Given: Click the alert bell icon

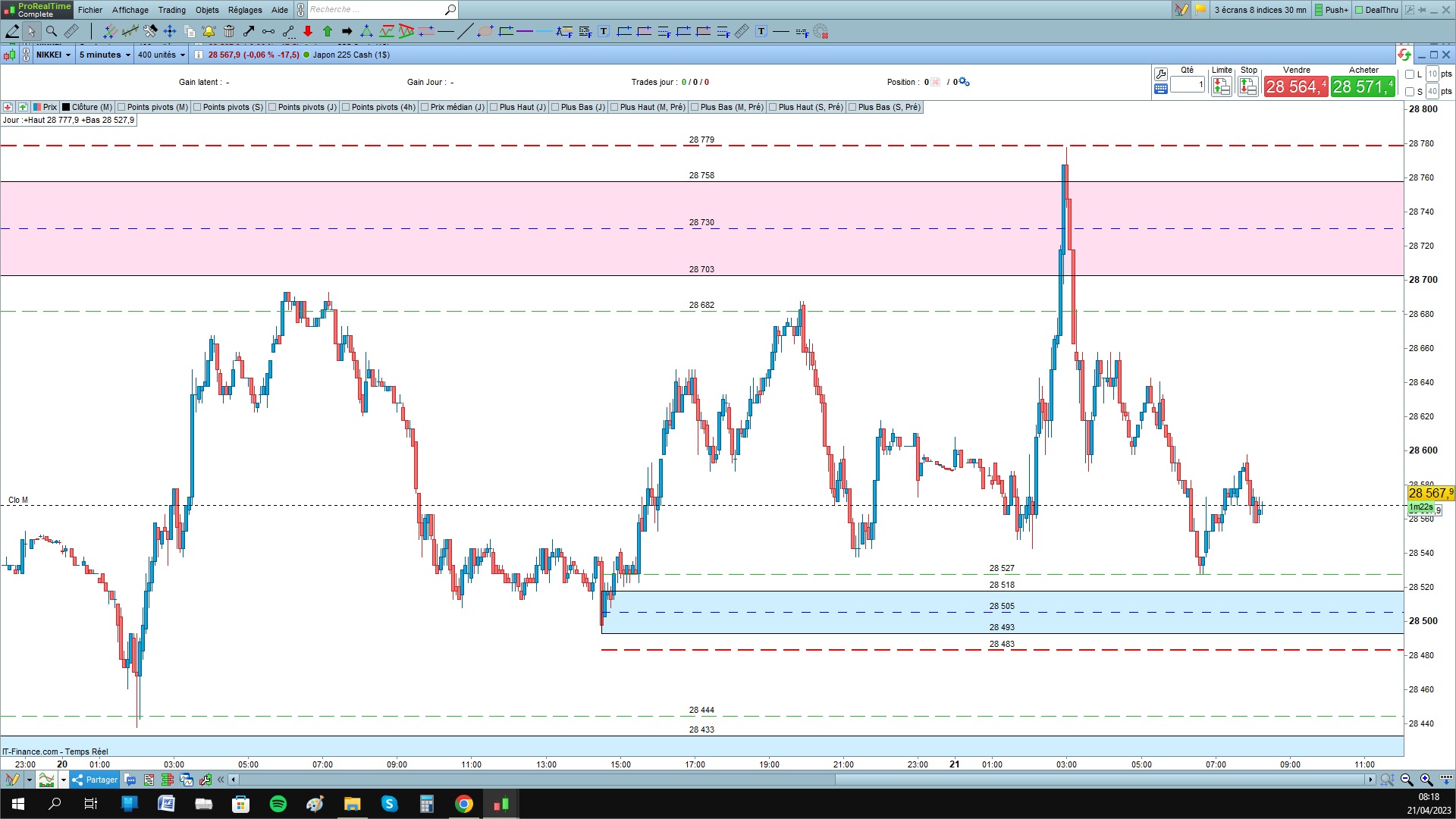Looking at the screenshot, I should tap(209, 31).
